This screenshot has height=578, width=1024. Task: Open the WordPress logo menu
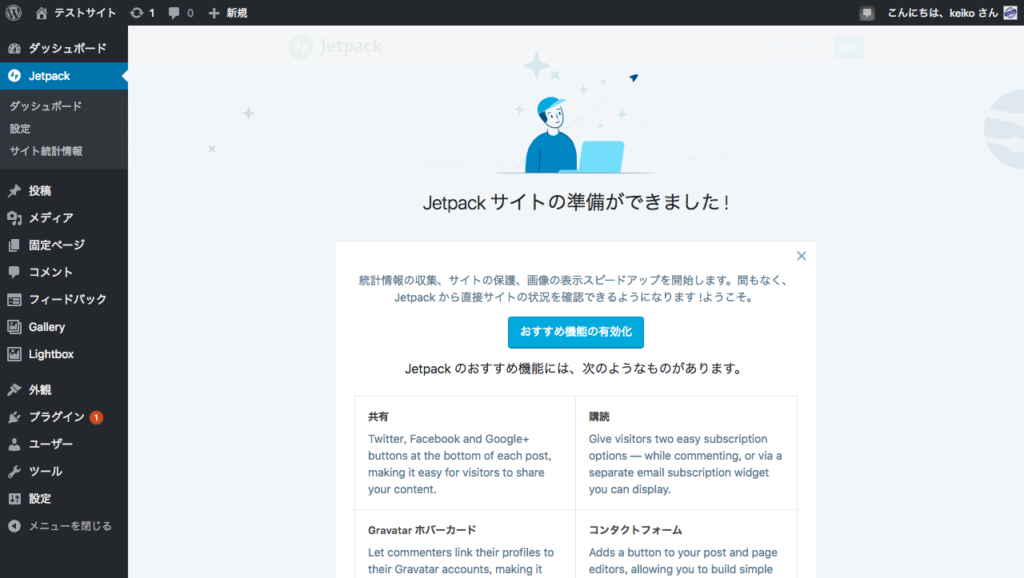(14, 12)
